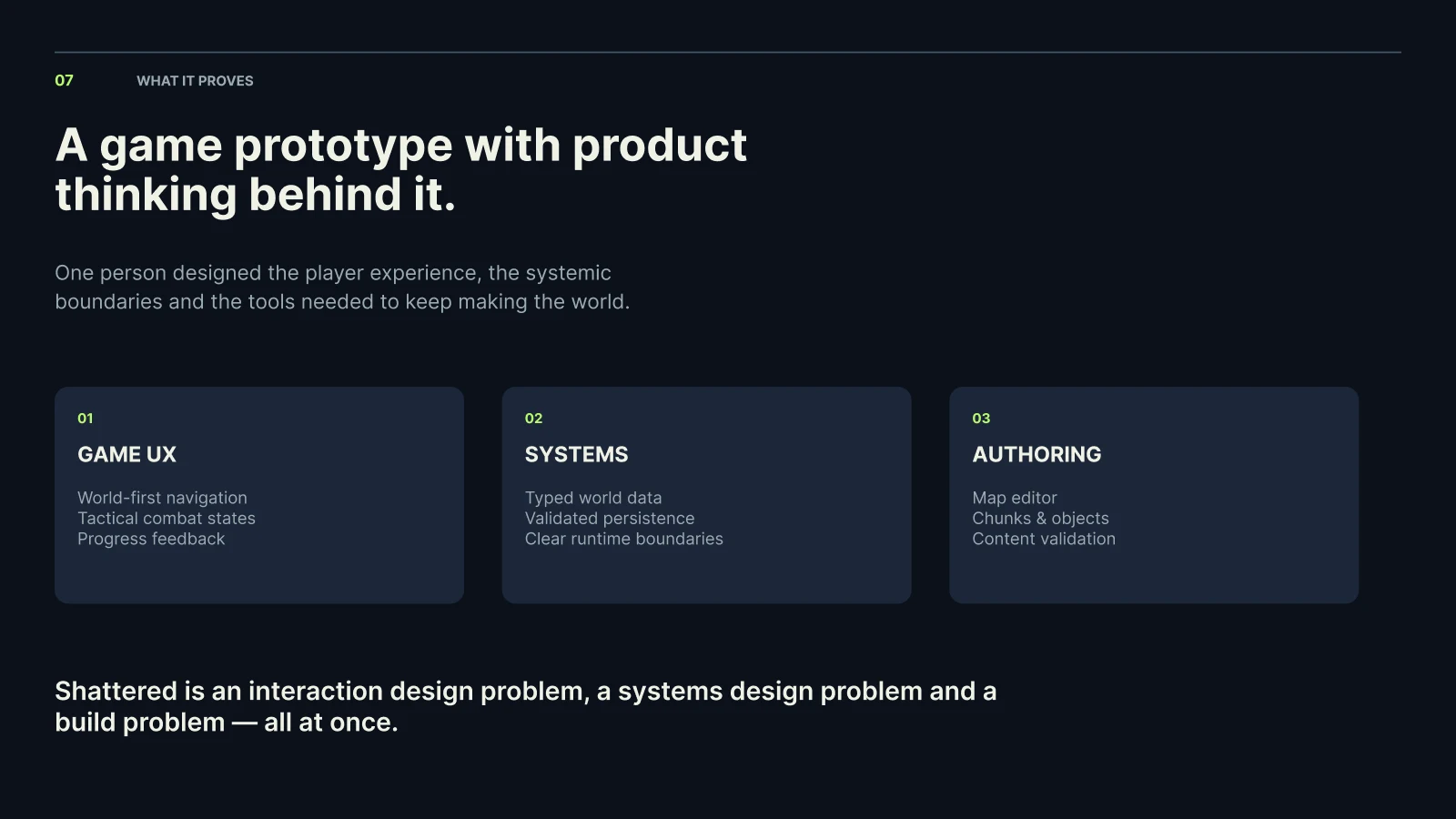Click the main headline about product thinking
Image resolution: width=1456 pixels, height=819 pixels.
pyautogui.click(x=400, y=170)
